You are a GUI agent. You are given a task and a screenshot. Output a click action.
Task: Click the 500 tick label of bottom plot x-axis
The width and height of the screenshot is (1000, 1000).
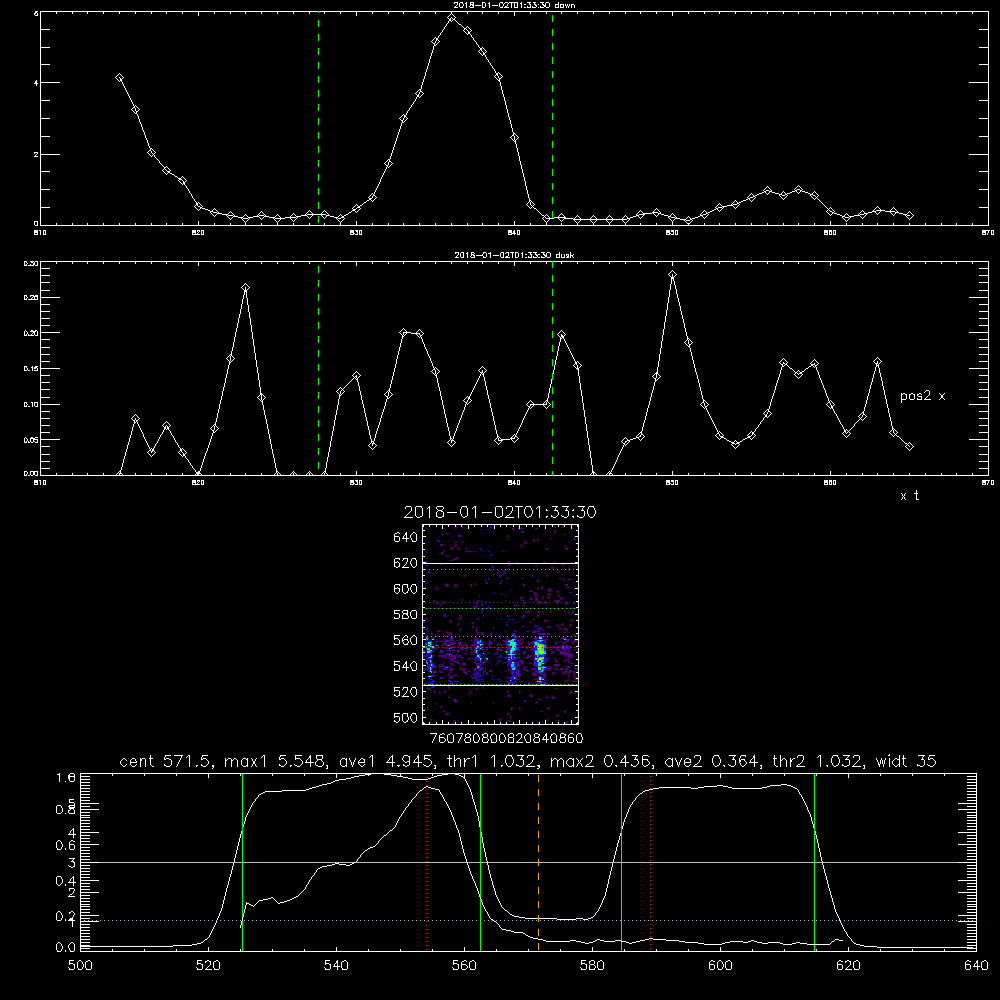(x=80, y=966)
